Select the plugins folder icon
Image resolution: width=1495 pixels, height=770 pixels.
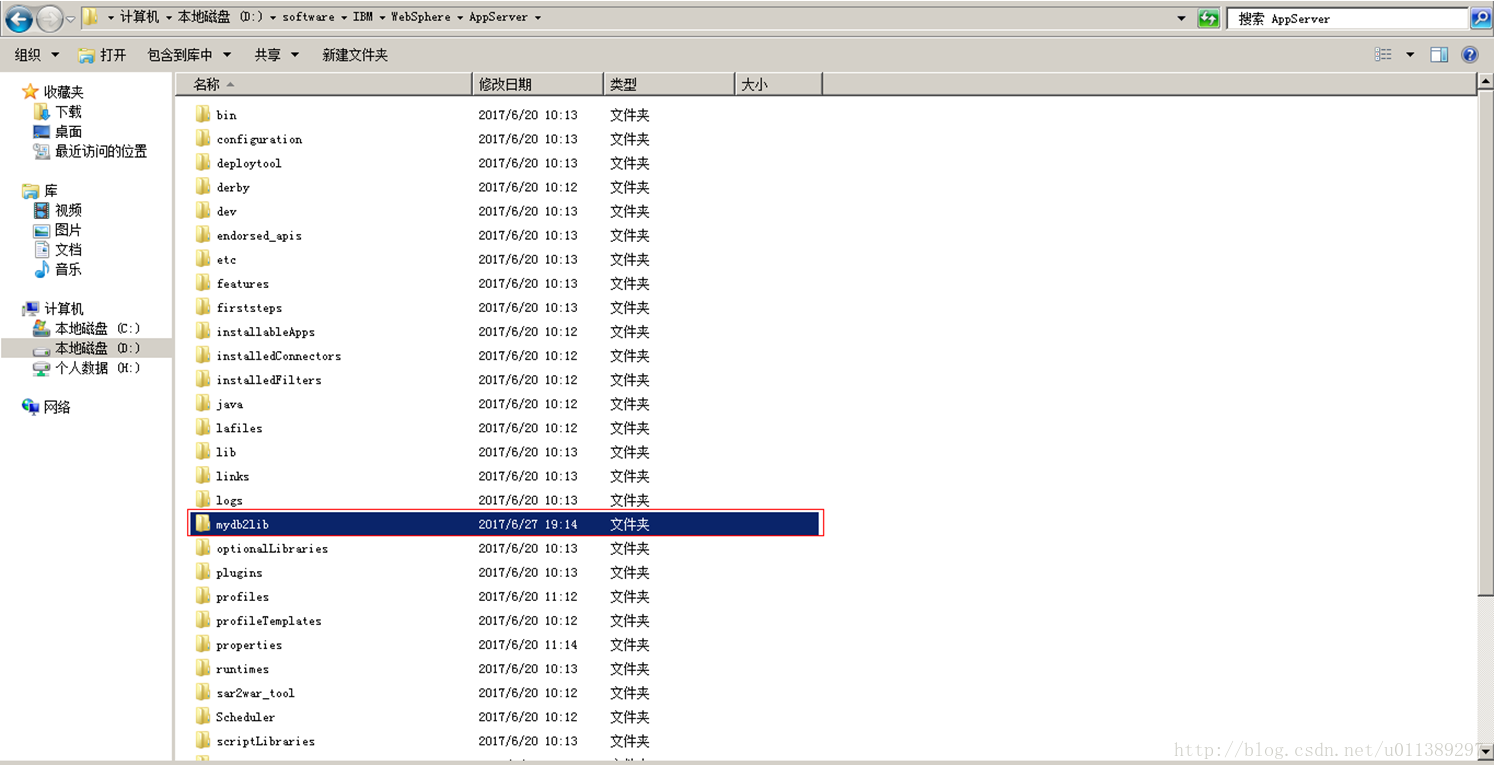203,572
